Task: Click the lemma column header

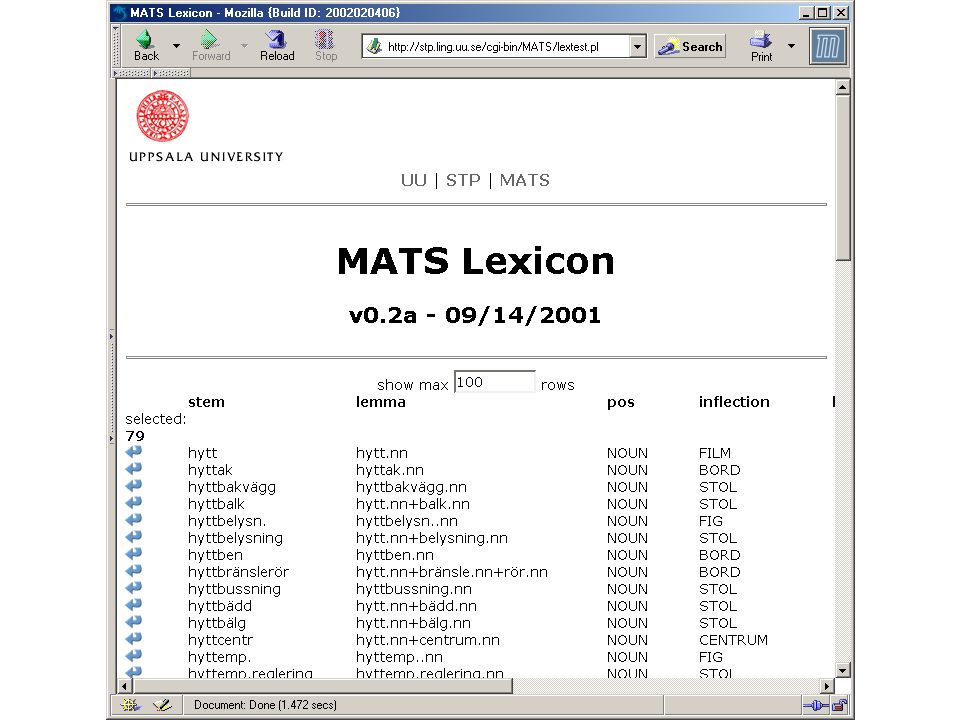Action: 381,402
